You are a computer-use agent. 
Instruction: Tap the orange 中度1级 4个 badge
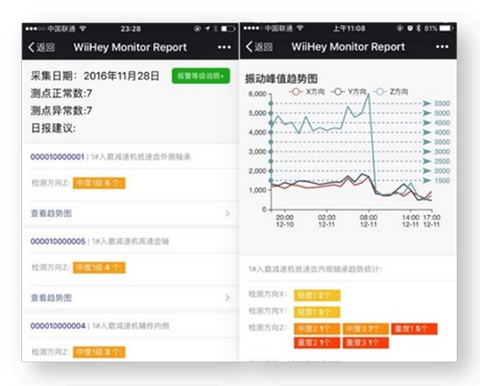pos(99,268)
